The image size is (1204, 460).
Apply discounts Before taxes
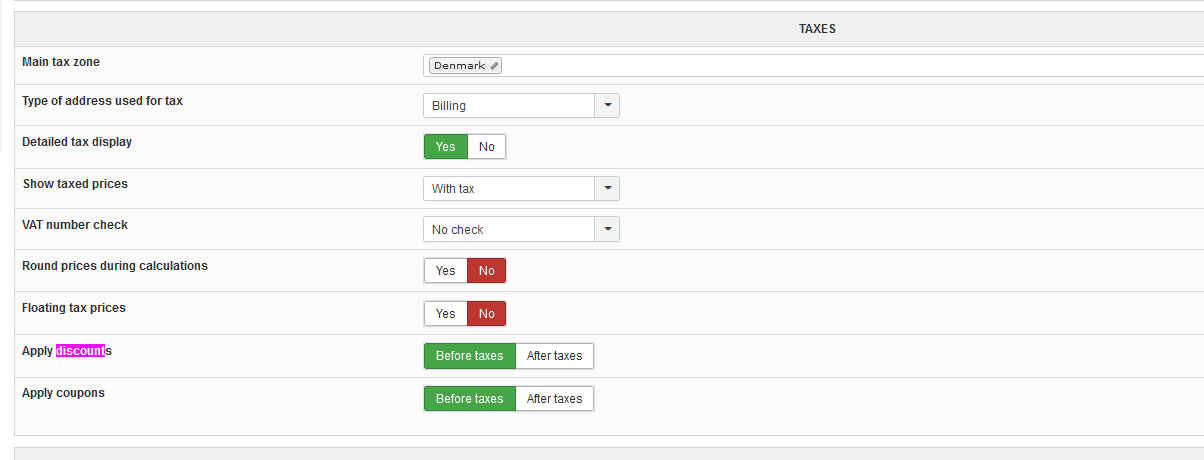pyautogui.click(x=470, y=356)
